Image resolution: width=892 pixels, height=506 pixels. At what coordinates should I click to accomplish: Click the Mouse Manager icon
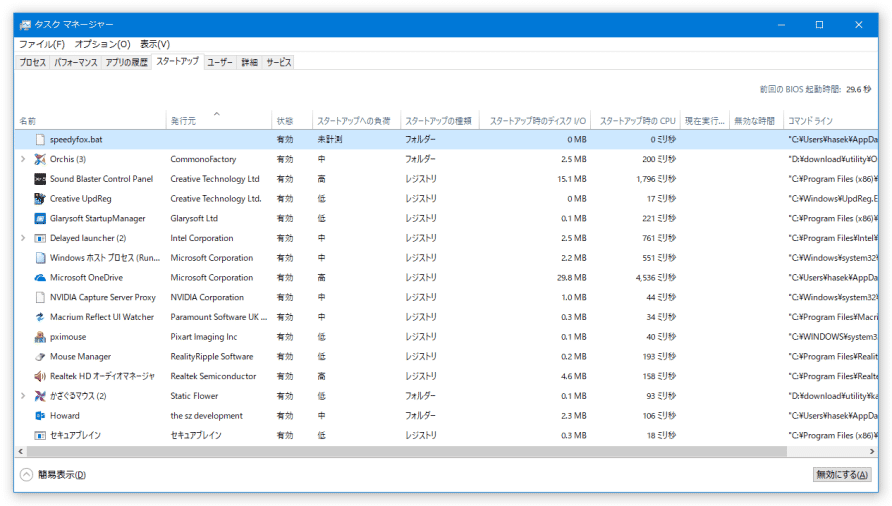point(40,356)
